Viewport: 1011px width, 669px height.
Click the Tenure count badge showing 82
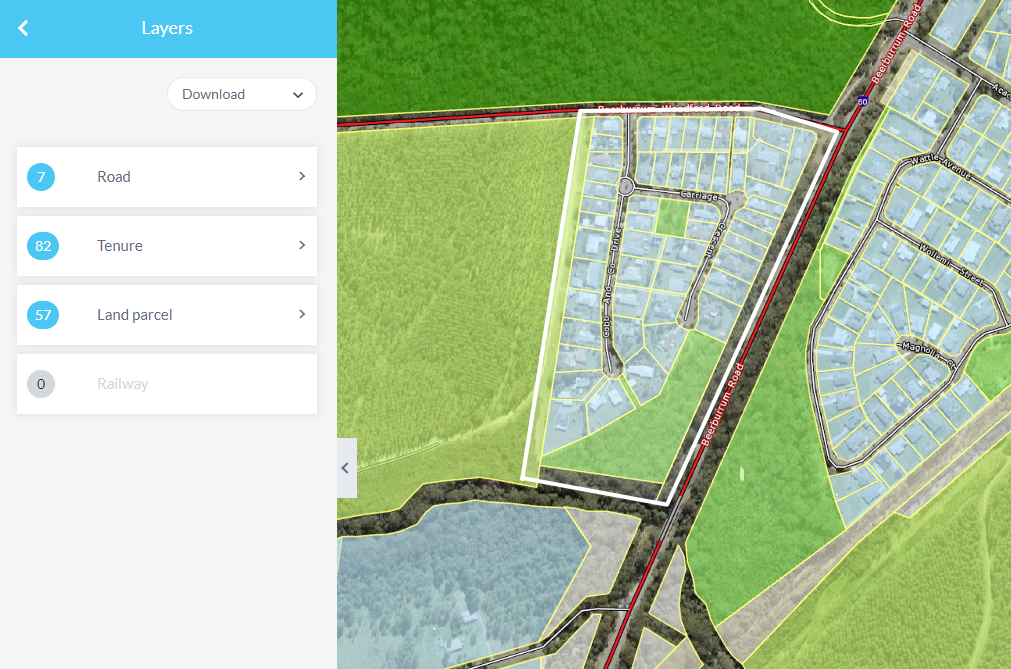(43, 246)
